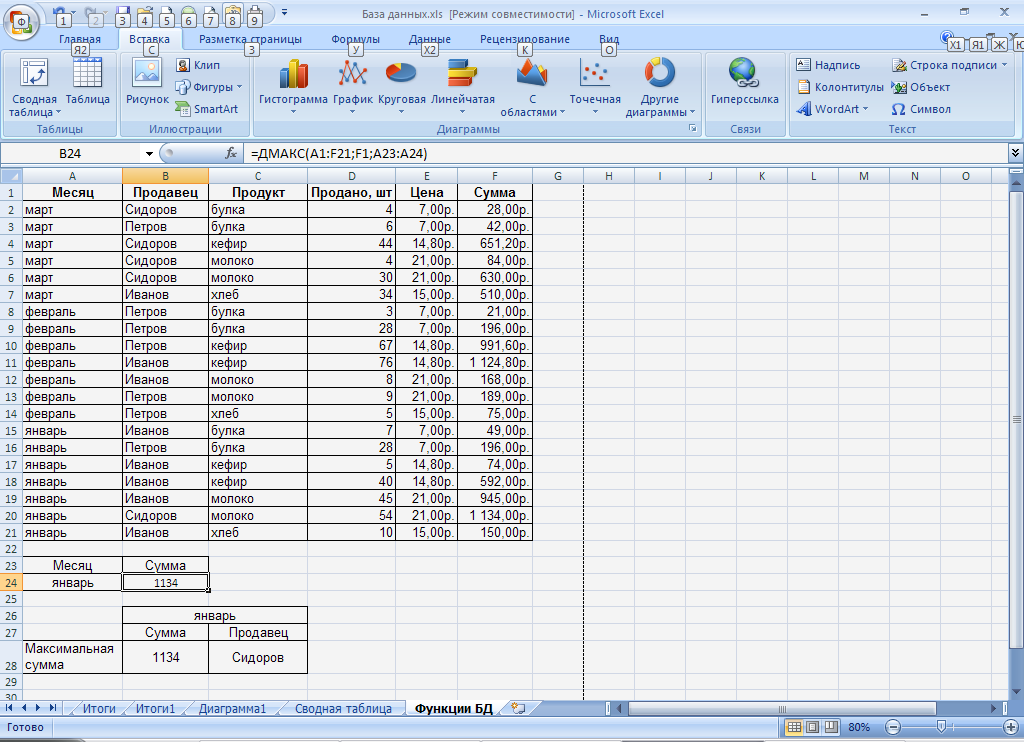
Task: Insert a SmartArt graphic
Action: [206, 109]
